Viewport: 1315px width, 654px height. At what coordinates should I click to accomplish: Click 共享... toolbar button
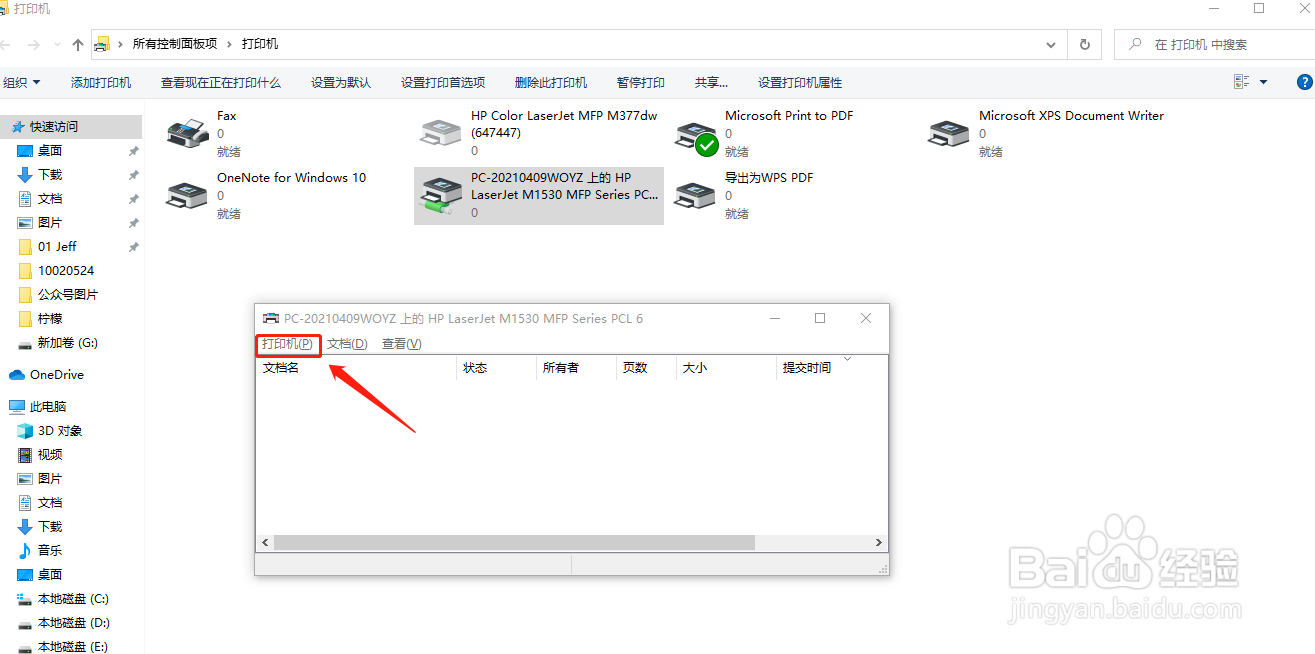711,82
